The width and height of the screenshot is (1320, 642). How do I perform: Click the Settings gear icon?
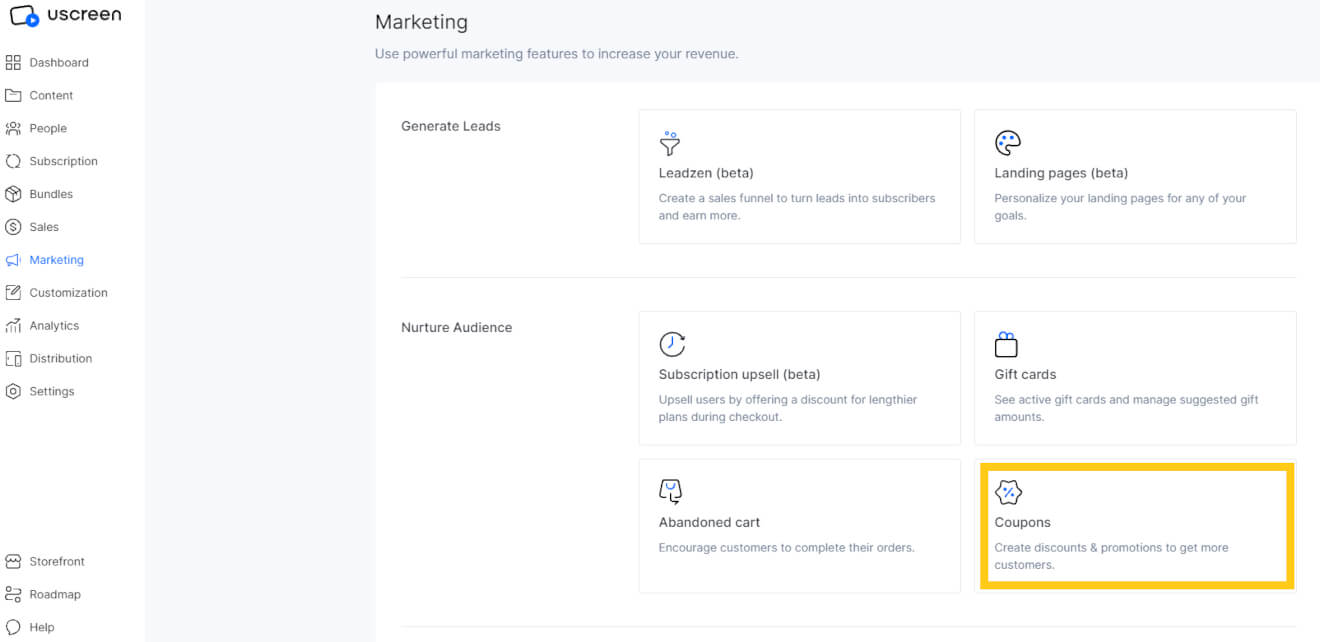tap(13, 392)
